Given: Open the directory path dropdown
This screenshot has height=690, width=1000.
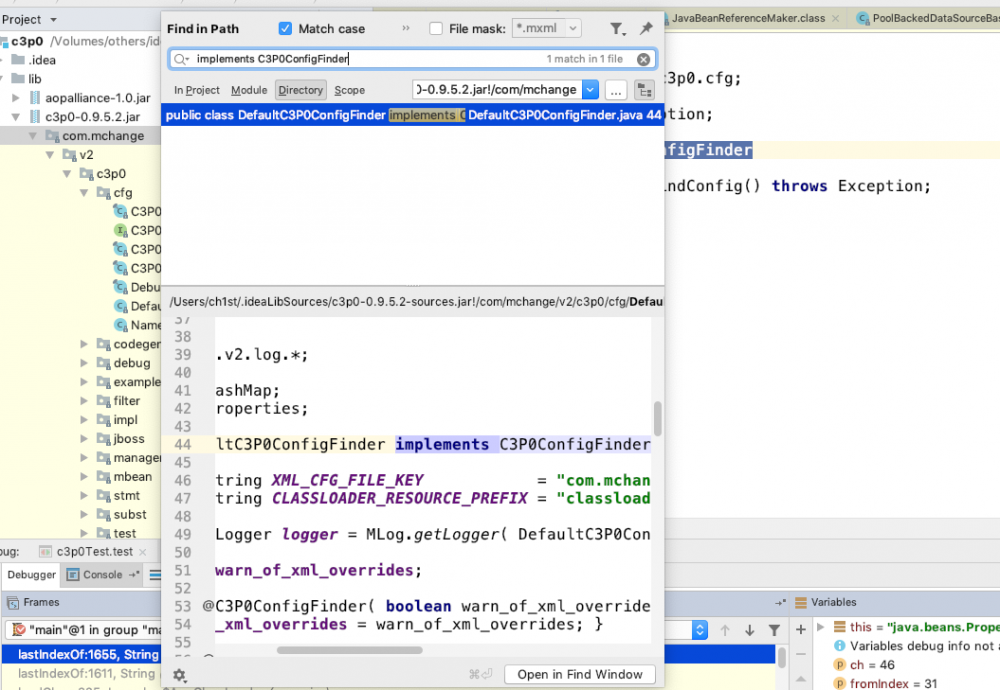Looking at the screenshot, I should coord(590,90).
